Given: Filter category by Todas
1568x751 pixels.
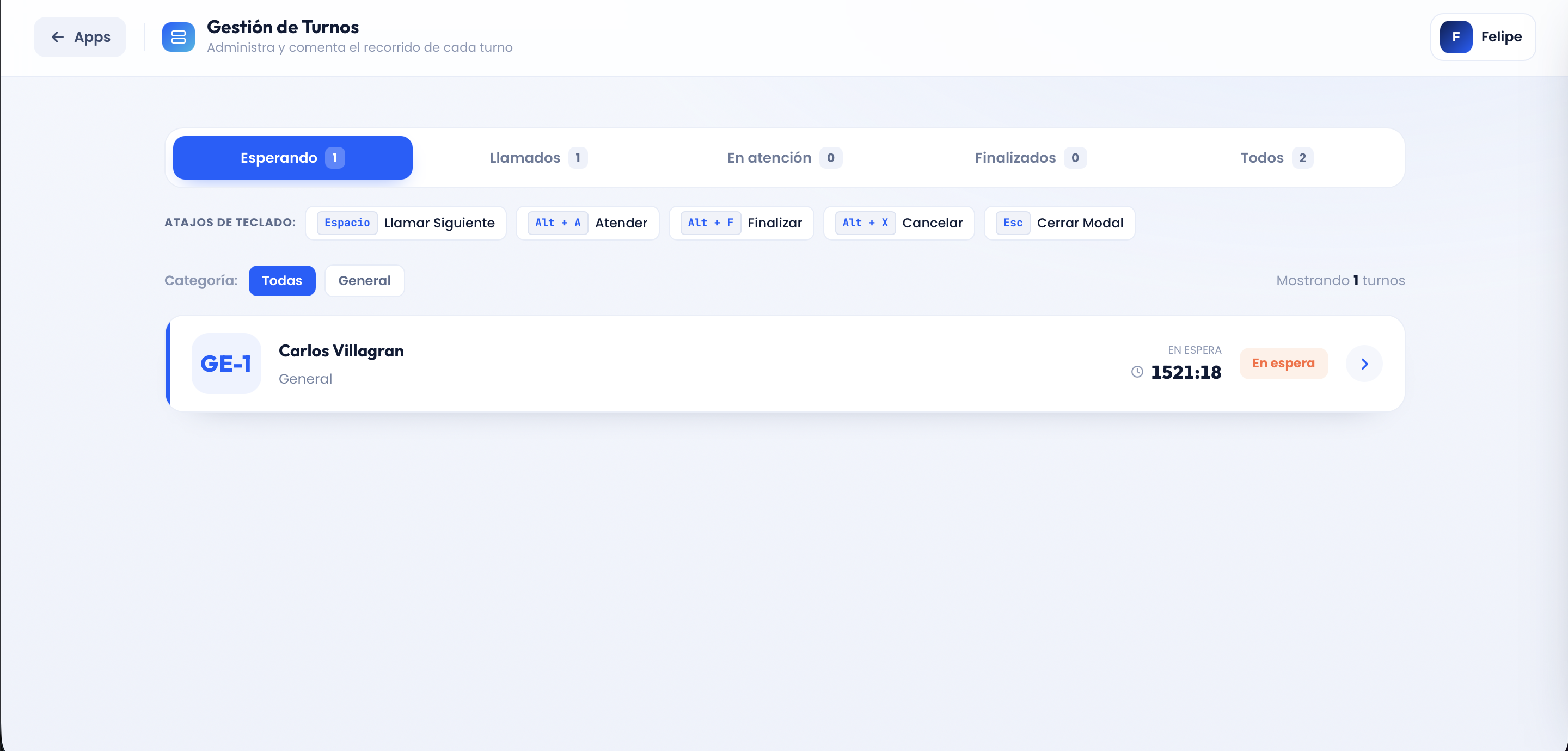Looking at the screenshot, I should click(282, 281).
